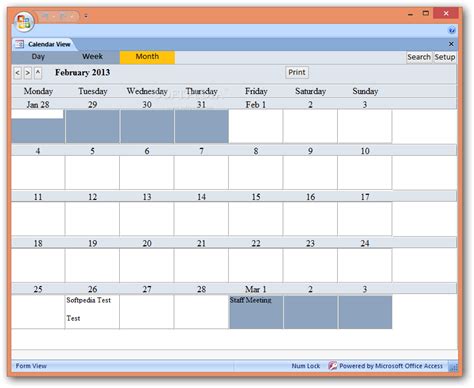
Task: Select the Staff Meeting entry on Mar 1
Action: coord(251,300)
